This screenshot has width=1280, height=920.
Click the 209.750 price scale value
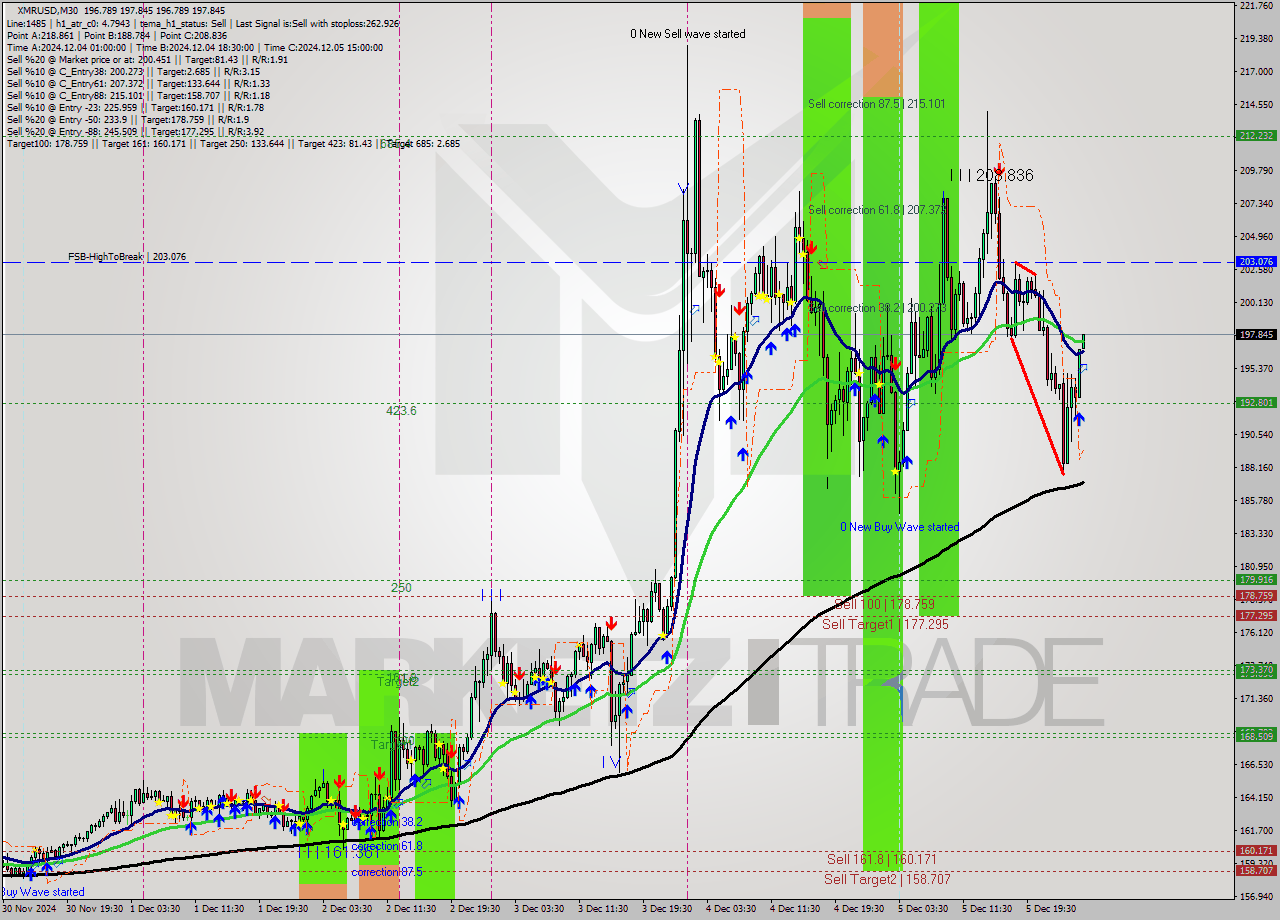click(1256, 171)
